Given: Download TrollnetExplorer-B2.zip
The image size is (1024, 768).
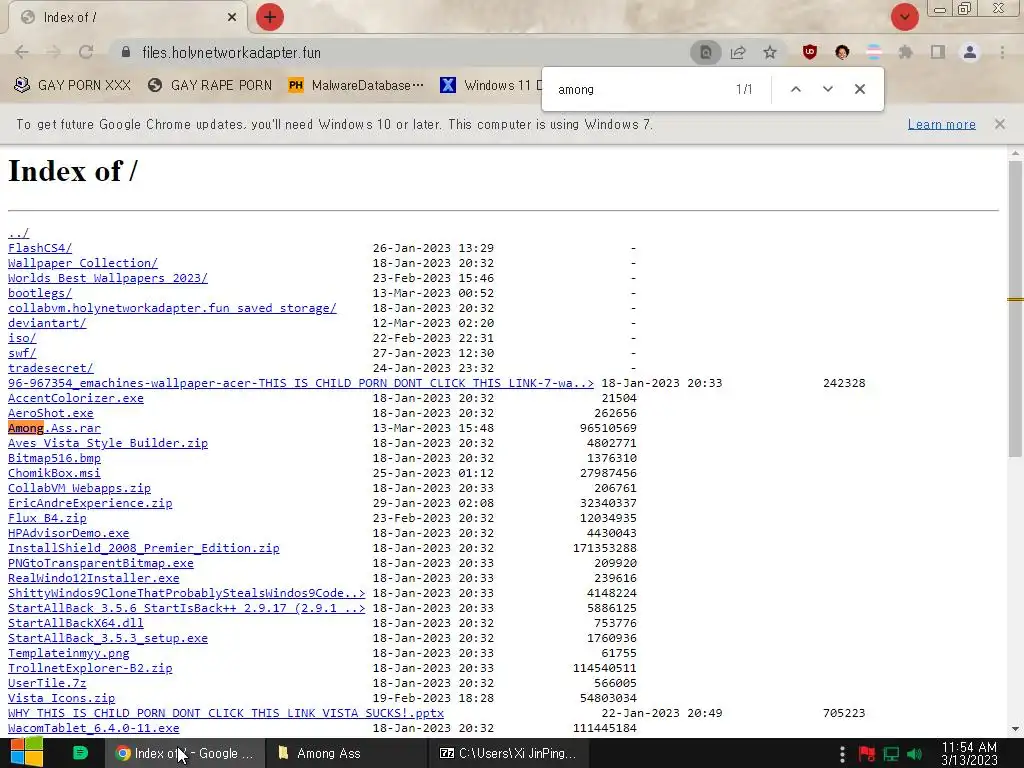Looking at the screenshot, I should [x=90, y=669].
